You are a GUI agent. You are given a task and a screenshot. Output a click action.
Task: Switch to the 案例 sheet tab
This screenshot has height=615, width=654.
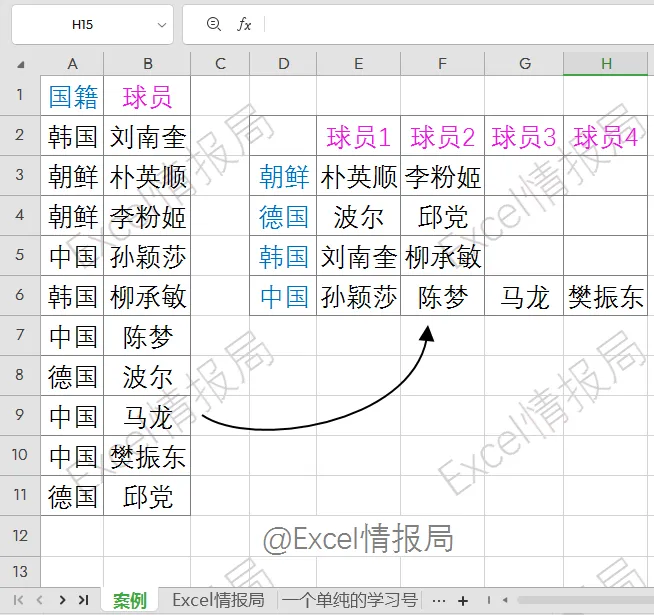(130, 601)
